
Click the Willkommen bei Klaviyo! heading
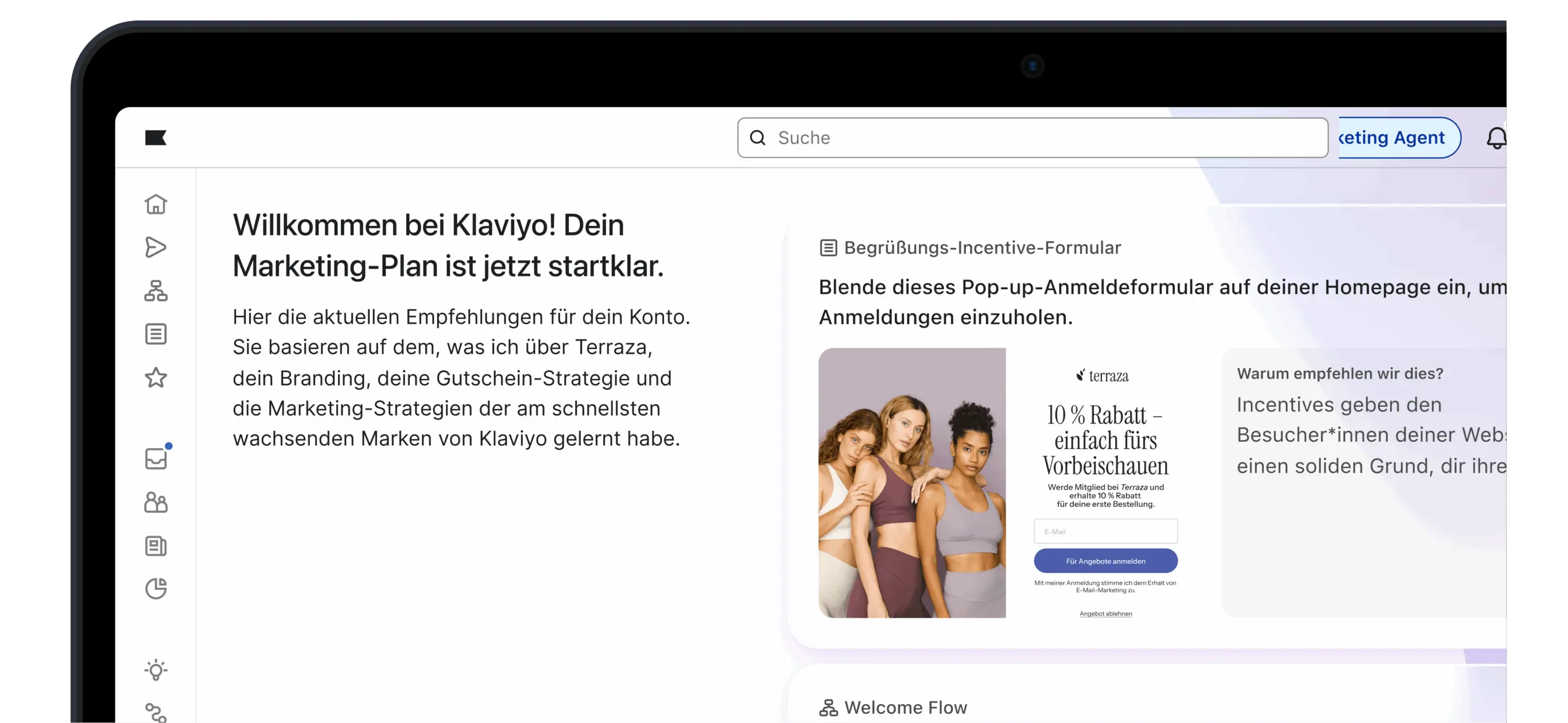point(448,245)
